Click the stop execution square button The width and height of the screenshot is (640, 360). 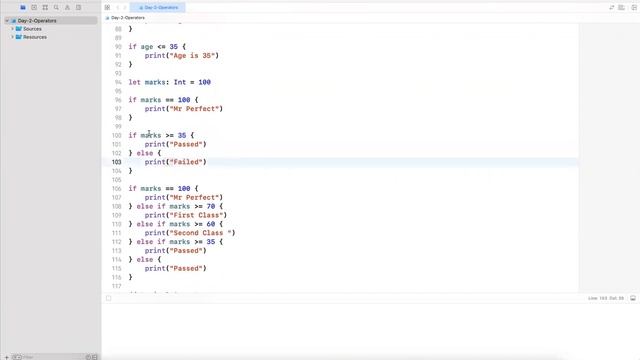pyautogui.click(x=109, y=298)
